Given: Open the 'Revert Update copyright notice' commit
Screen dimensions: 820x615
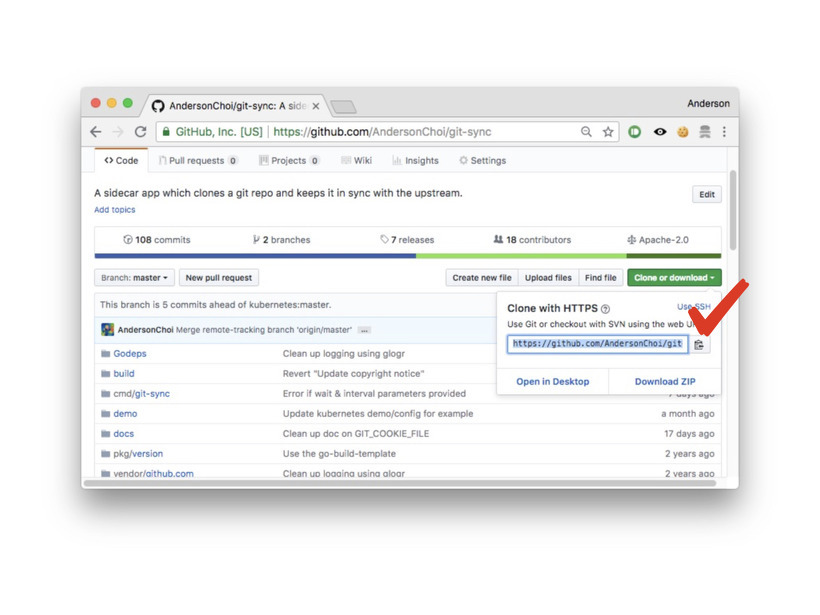Looking at the screenshot, I should (354, 373).
